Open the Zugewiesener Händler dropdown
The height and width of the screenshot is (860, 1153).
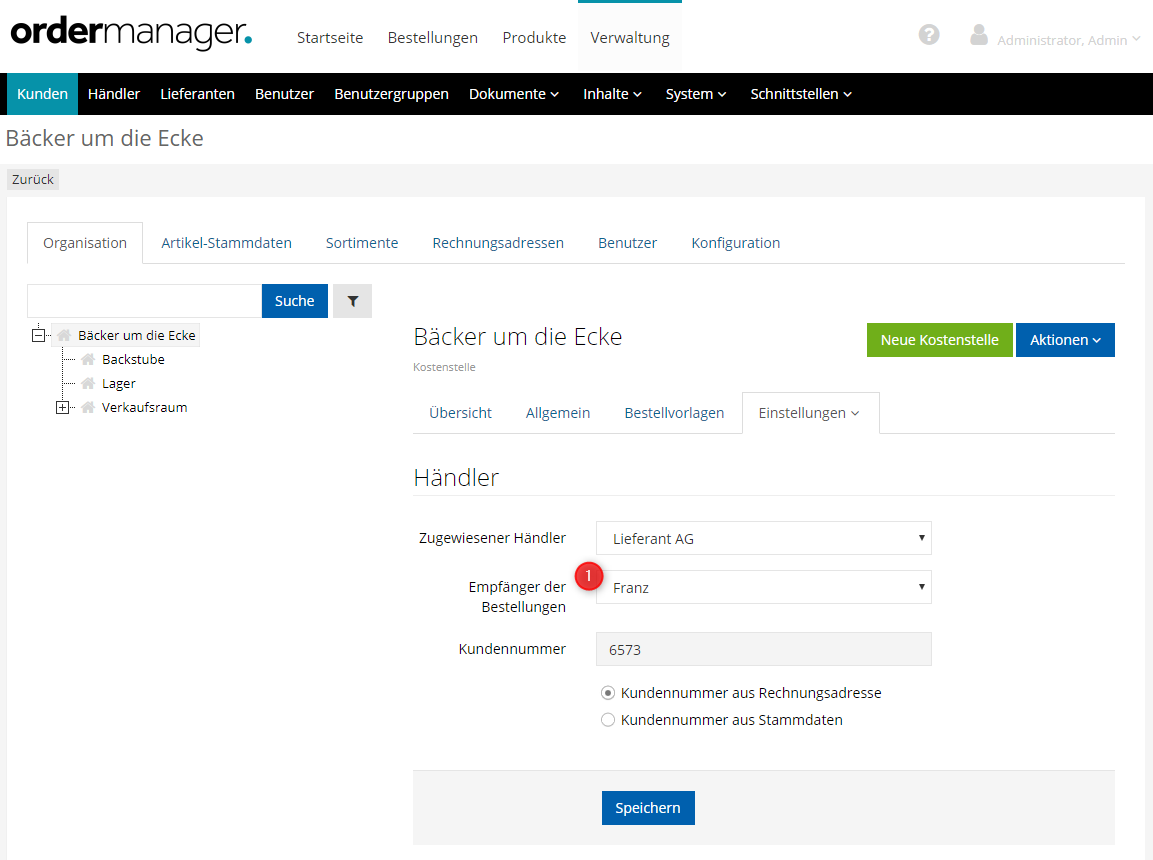pos(763,538)
